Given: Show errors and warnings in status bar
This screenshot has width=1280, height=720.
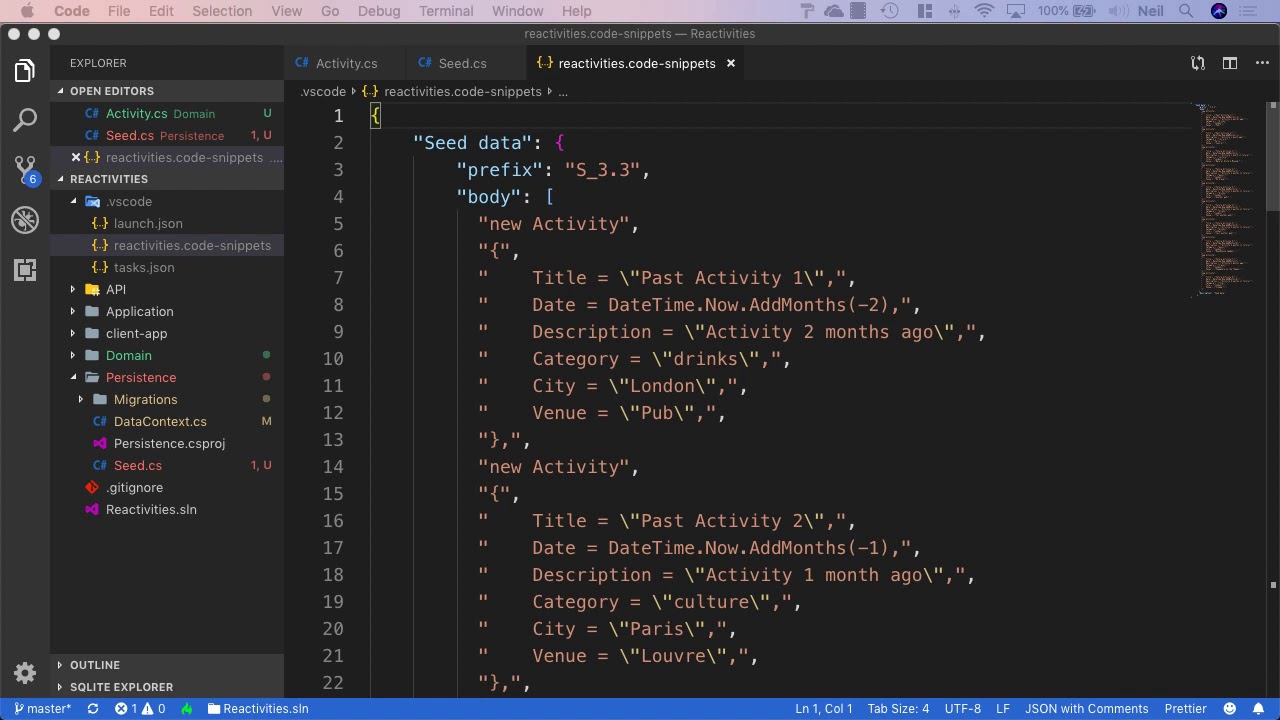Looking at the screenshot, I should (140, 708).
